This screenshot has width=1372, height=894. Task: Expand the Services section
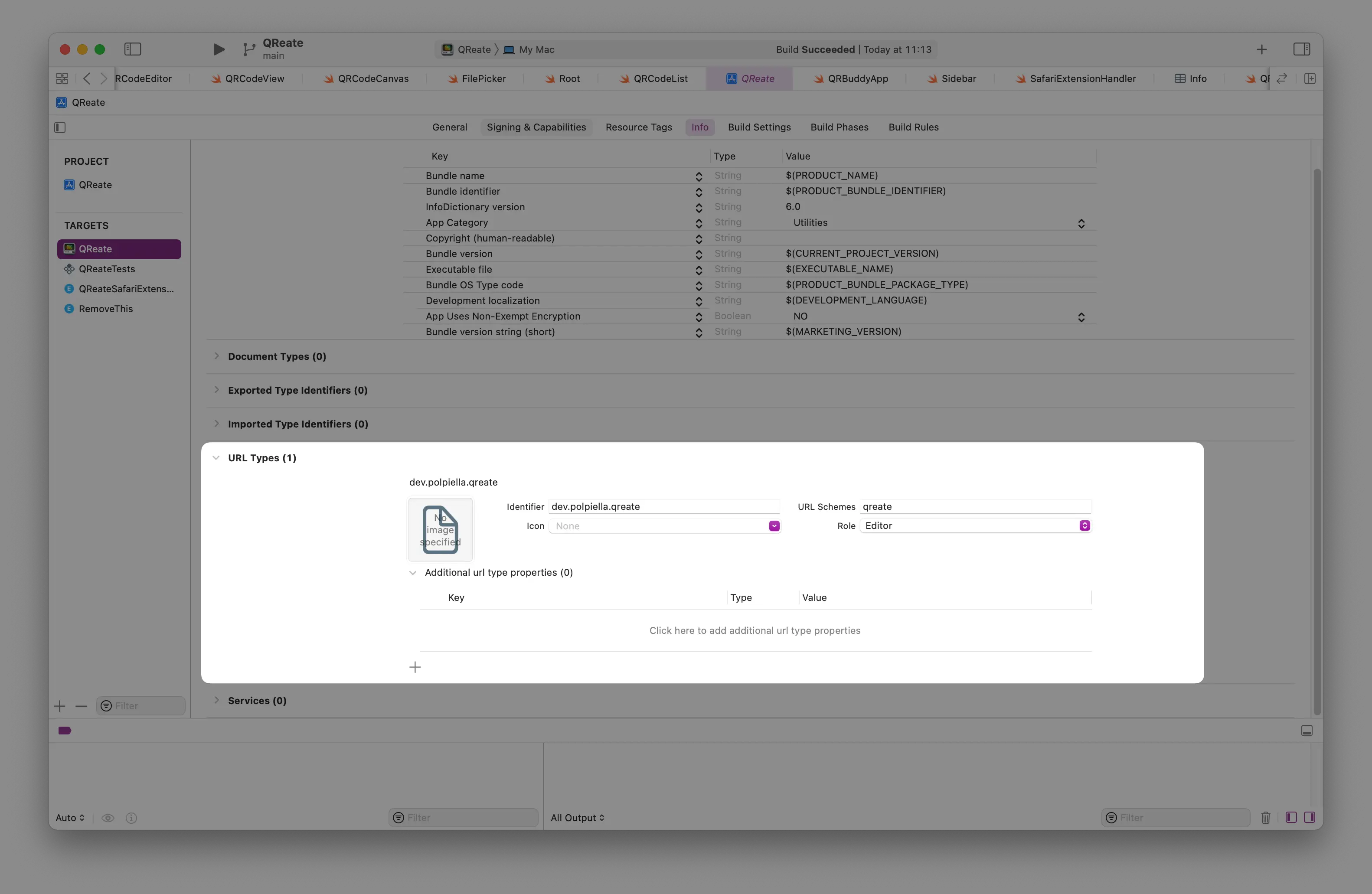[x=217, y=700]
